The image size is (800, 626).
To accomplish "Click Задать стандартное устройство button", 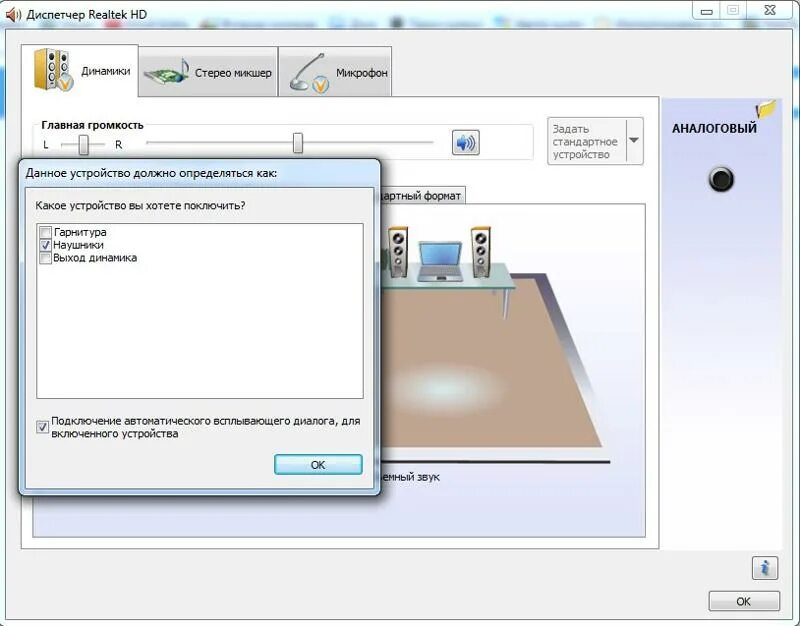I will pyautogui.click(x=587, y=141).
